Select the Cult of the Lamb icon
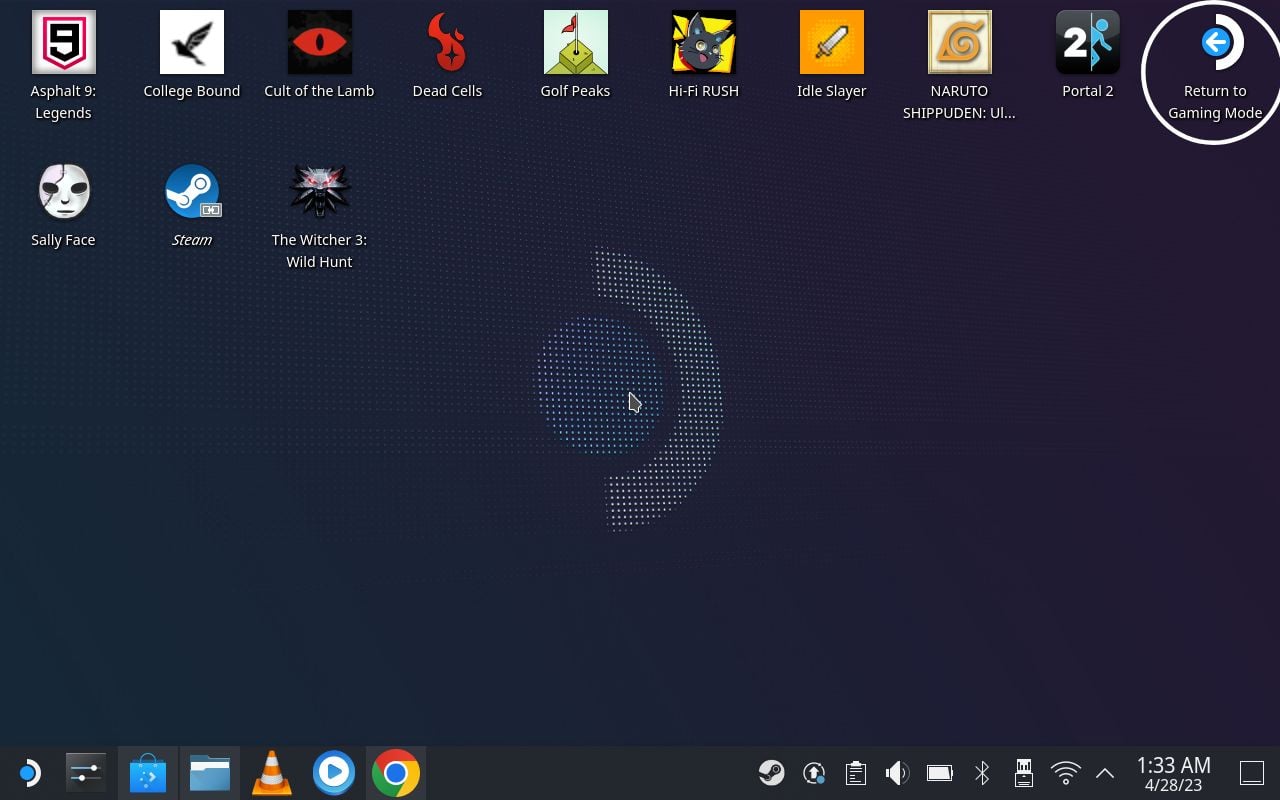This screenshot has height=800, width=1280. click(x=320, y=43)
